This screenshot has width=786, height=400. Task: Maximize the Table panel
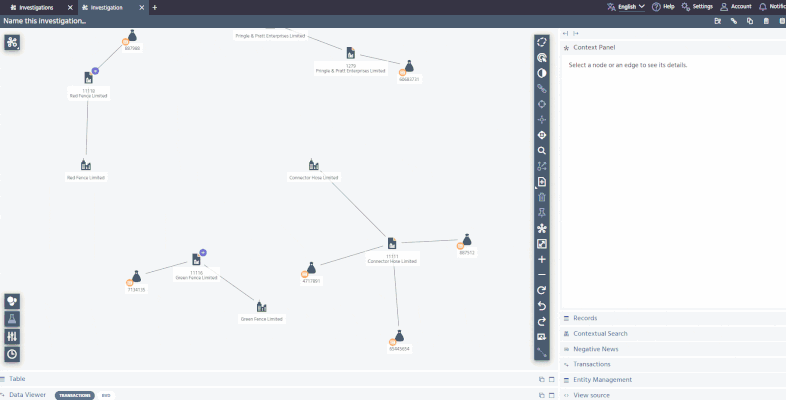pyautogui.click(x=552, y=379)
